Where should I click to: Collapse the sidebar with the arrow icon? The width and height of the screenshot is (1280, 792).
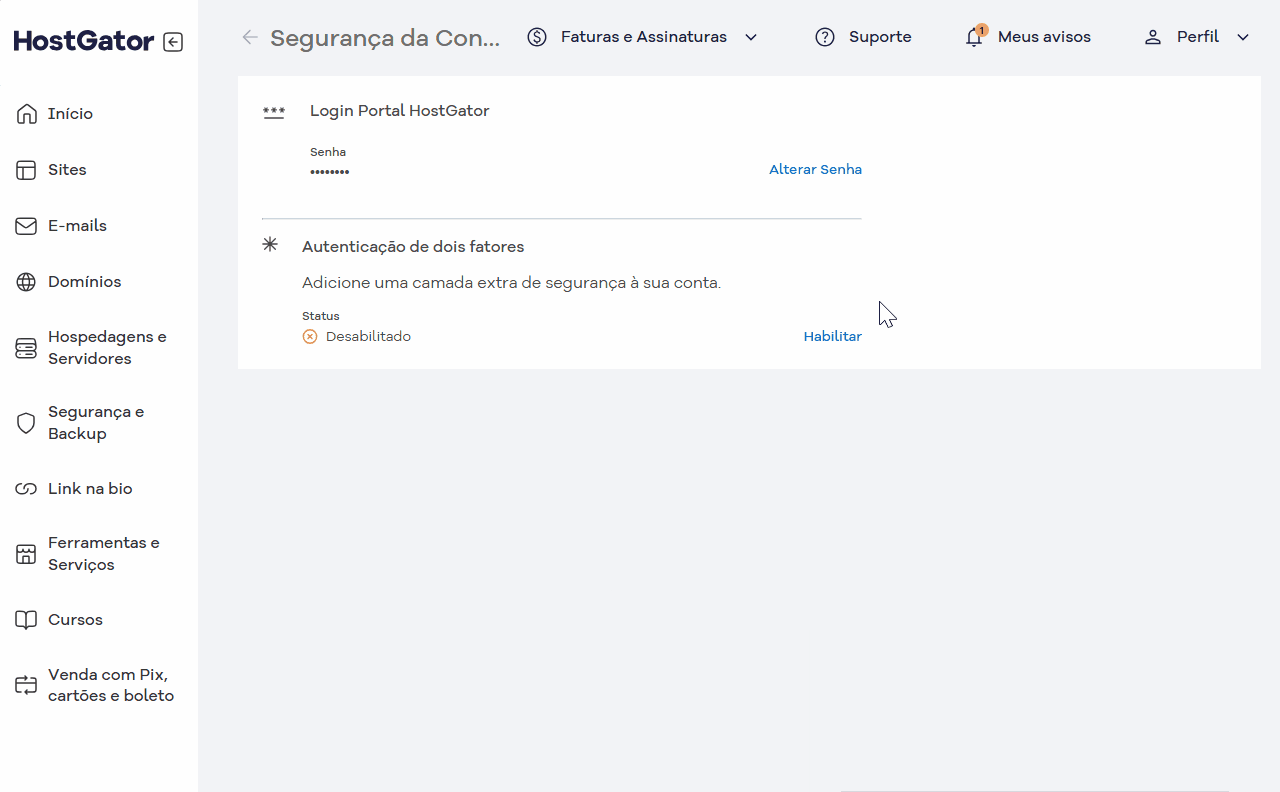[173, 42]
